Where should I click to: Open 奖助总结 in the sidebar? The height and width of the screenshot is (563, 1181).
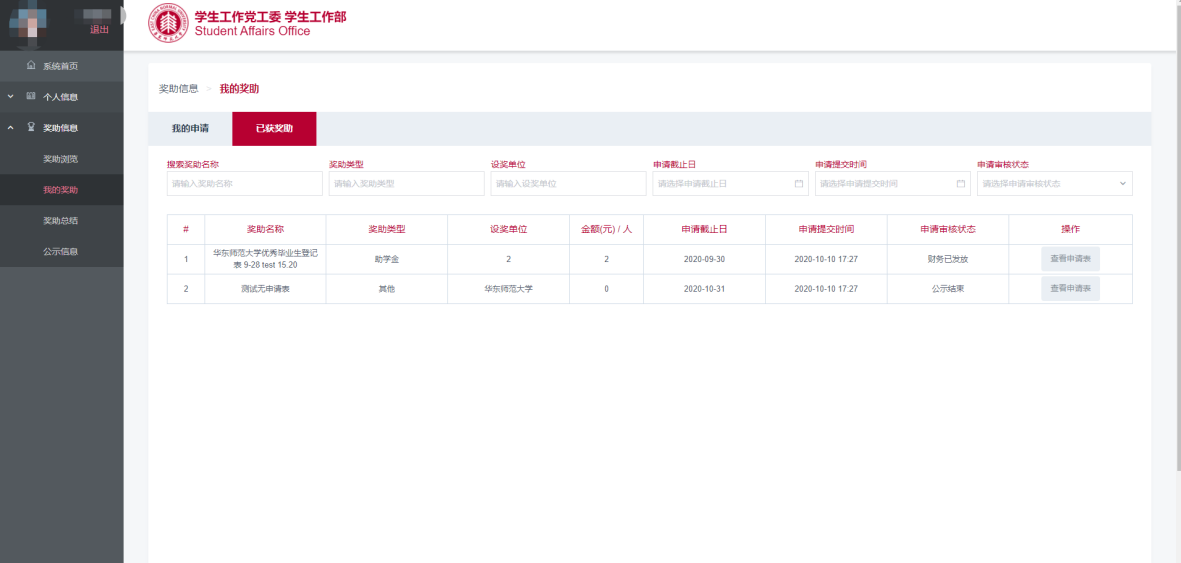click(60, 221)
